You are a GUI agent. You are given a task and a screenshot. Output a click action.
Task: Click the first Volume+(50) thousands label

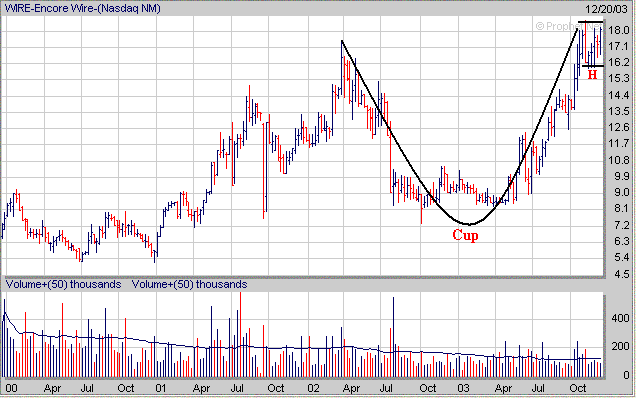tap(63, 284)
